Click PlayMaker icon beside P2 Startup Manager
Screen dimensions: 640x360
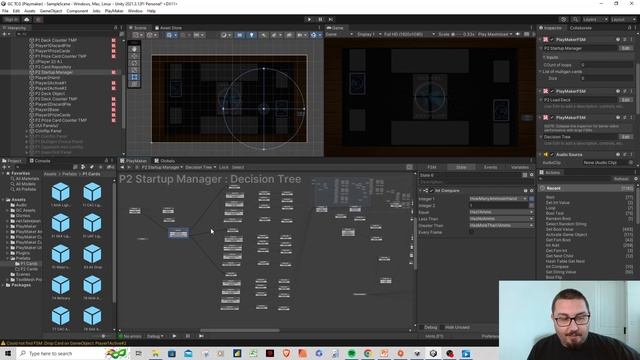point(113,72)
